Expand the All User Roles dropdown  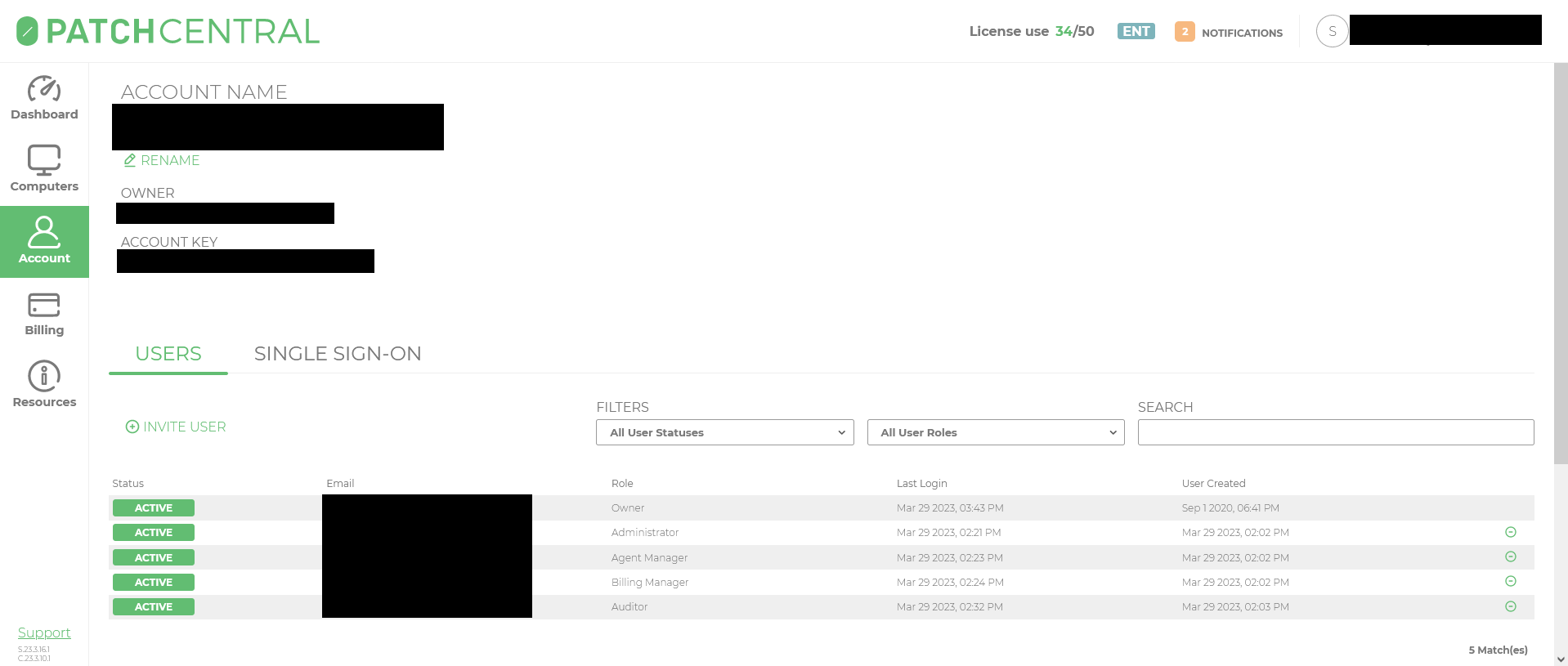[995, 432]
